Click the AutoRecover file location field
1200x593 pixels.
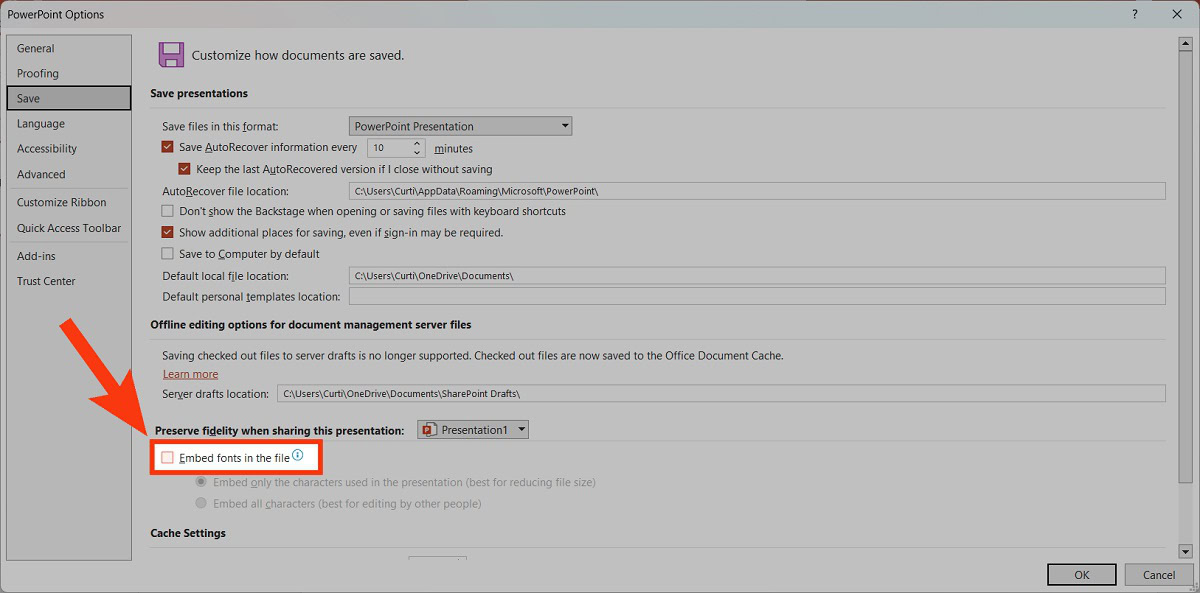(x=757, y=191)
